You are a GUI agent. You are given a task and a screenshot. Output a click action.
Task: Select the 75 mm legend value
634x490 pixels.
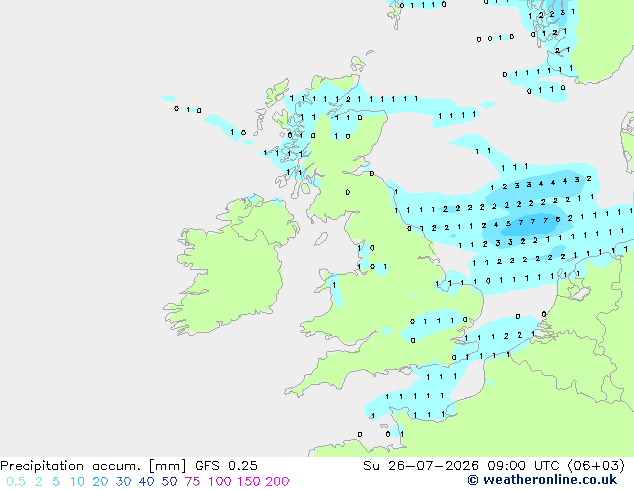point(192,482)
